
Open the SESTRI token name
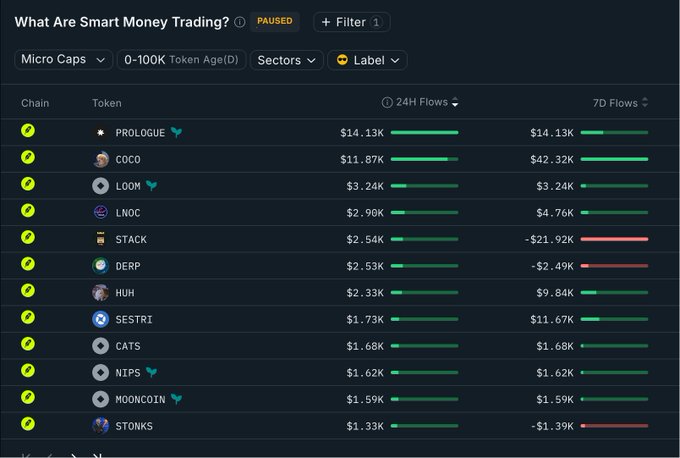point(134,320)
